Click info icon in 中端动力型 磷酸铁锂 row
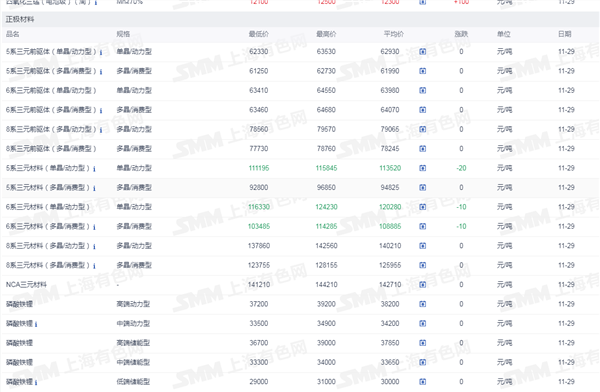The width and height of the screenshot is (600, 392). point(36,324)
